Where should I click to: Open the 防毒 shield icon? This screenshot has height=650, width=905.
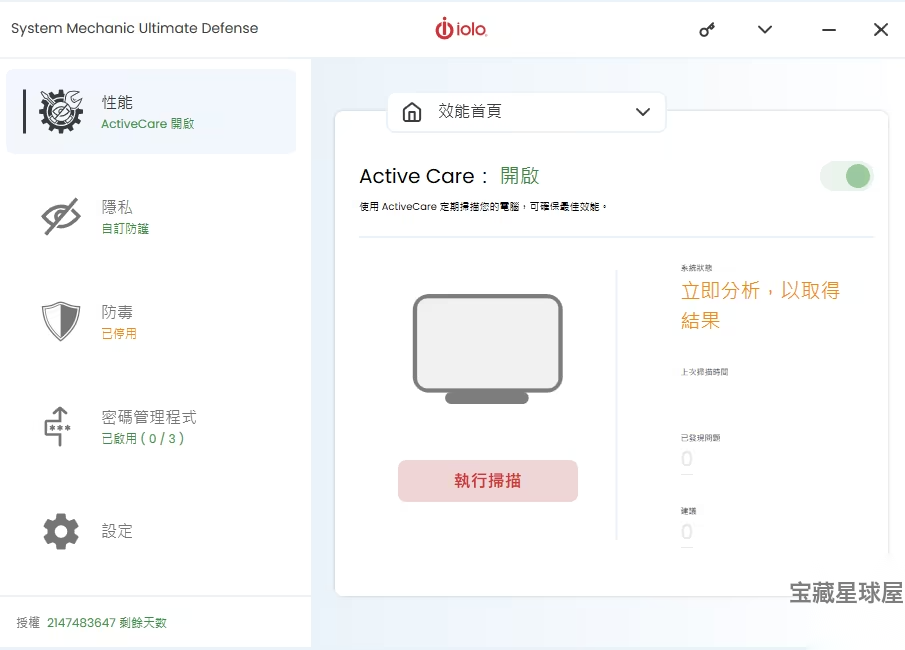pyautogui.click(x=61, y=321)
